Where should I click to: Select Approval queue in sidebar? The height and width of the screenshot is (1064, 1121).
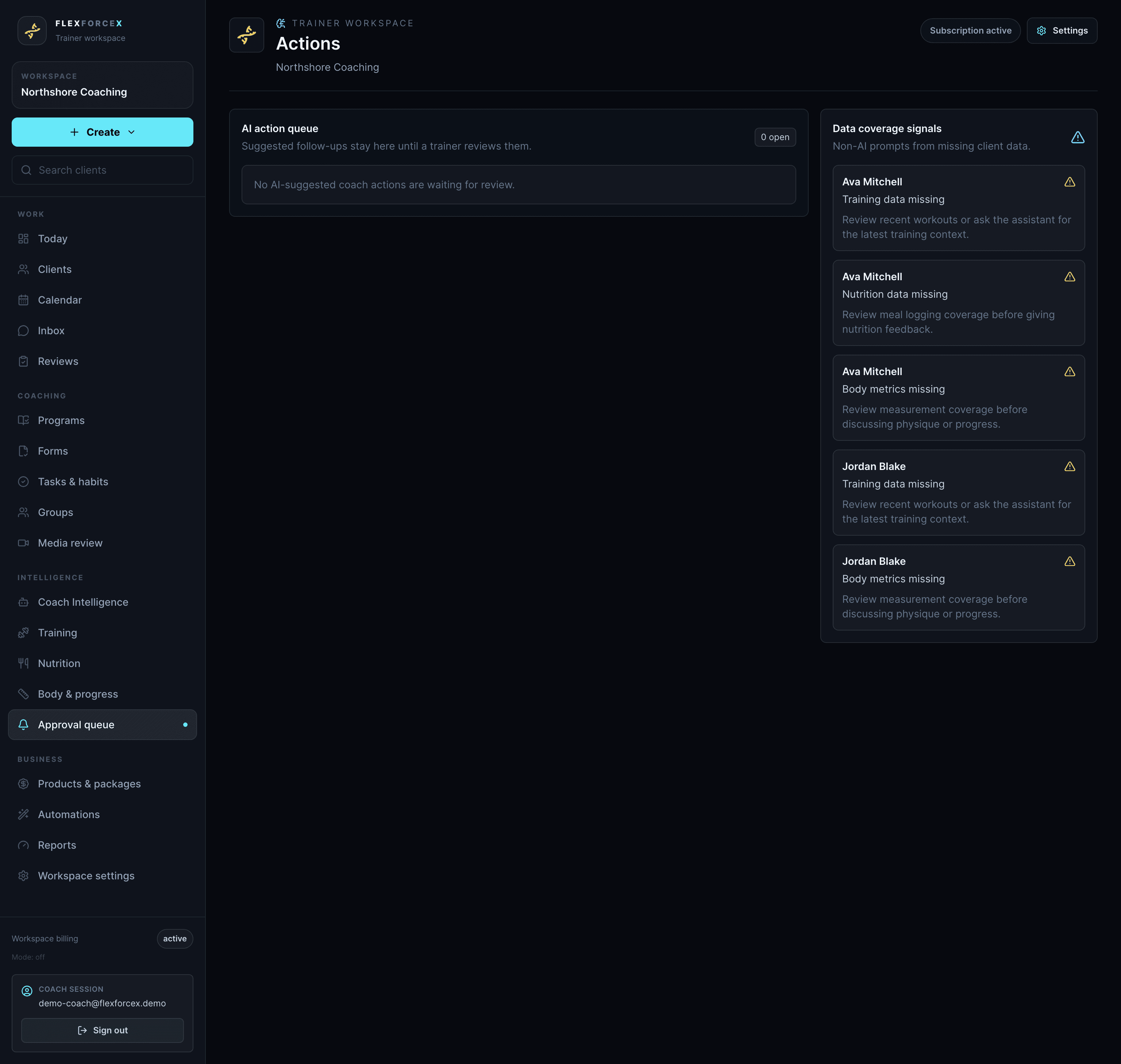pyautogui.click(x=102, y=725)
